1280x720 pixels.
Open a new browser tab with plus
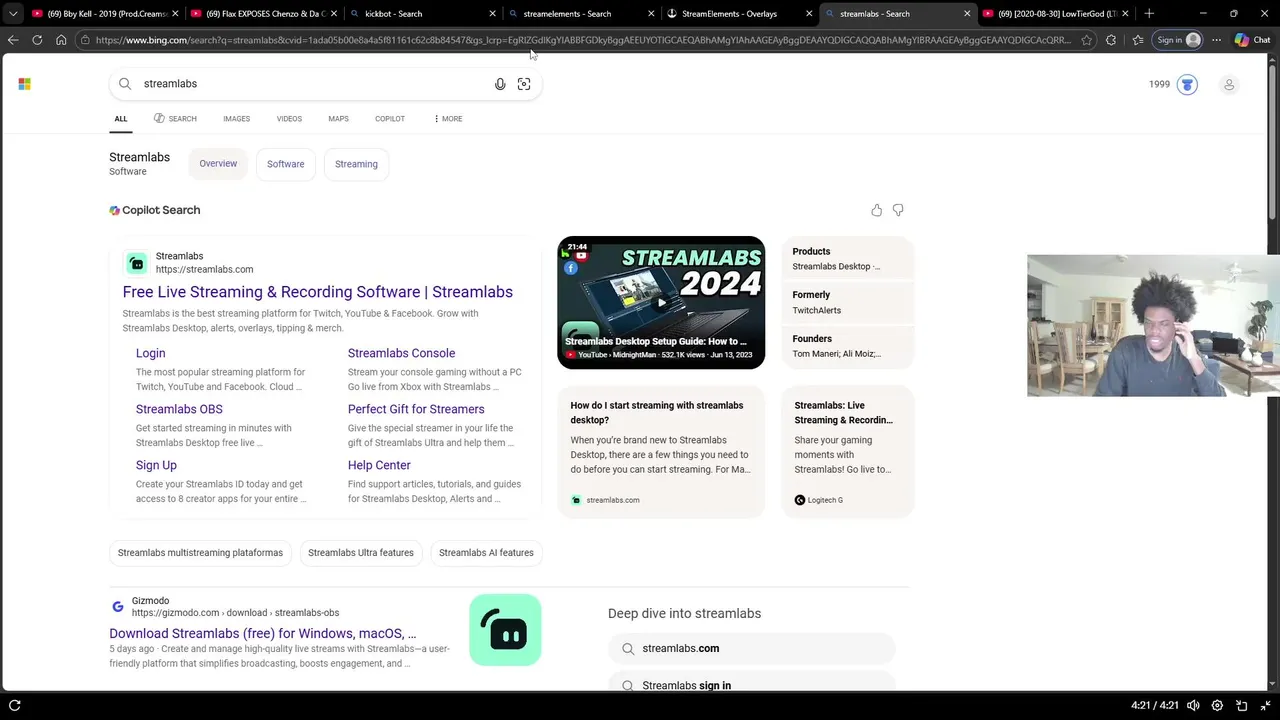click(1149, 13)
